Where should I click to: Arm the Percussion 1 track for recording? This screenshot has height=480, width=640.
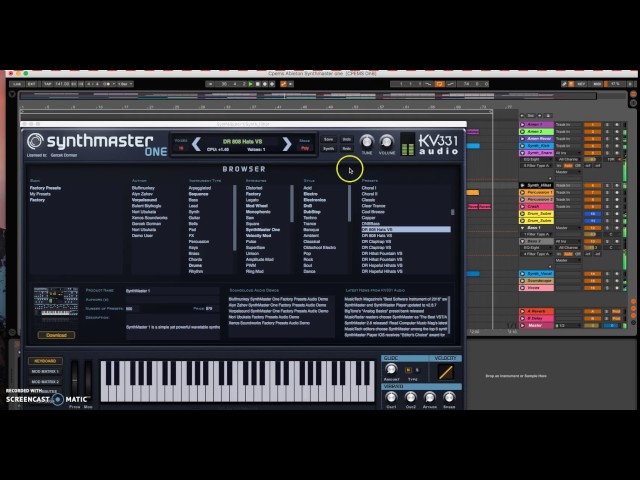617,192
